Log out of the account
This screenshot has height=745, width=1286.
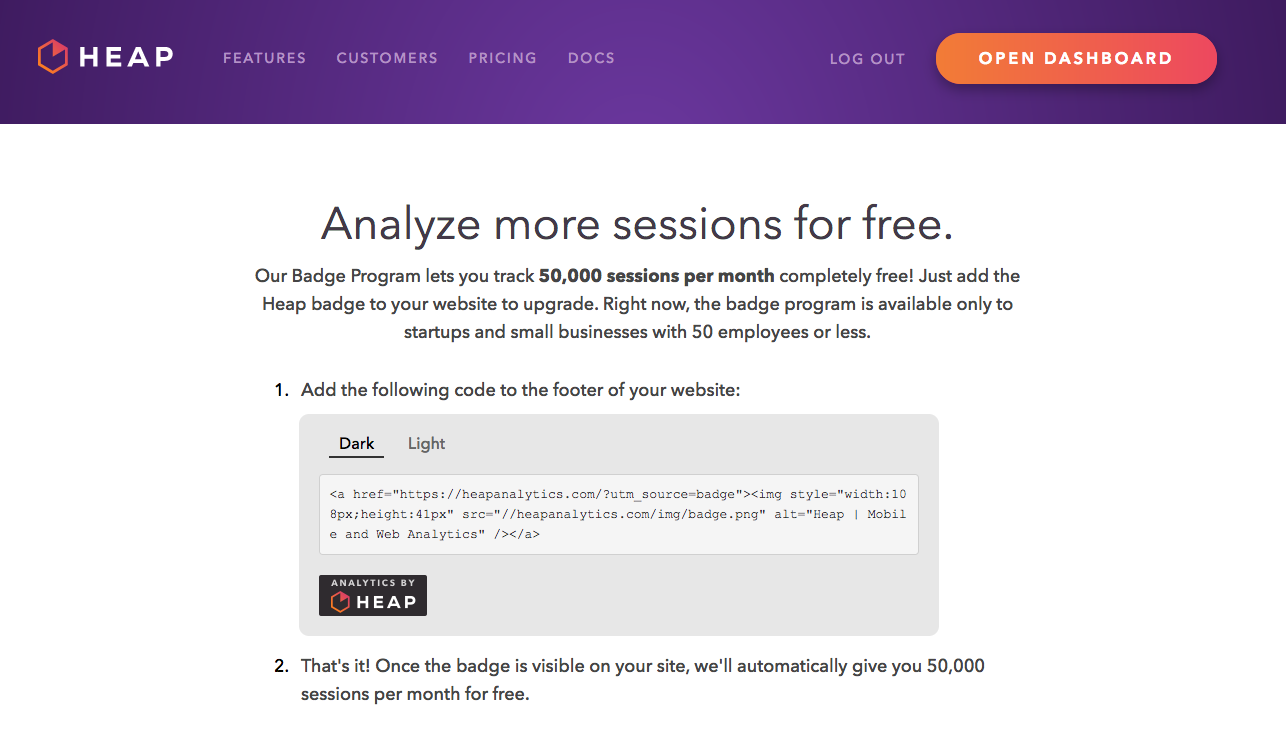867,59
